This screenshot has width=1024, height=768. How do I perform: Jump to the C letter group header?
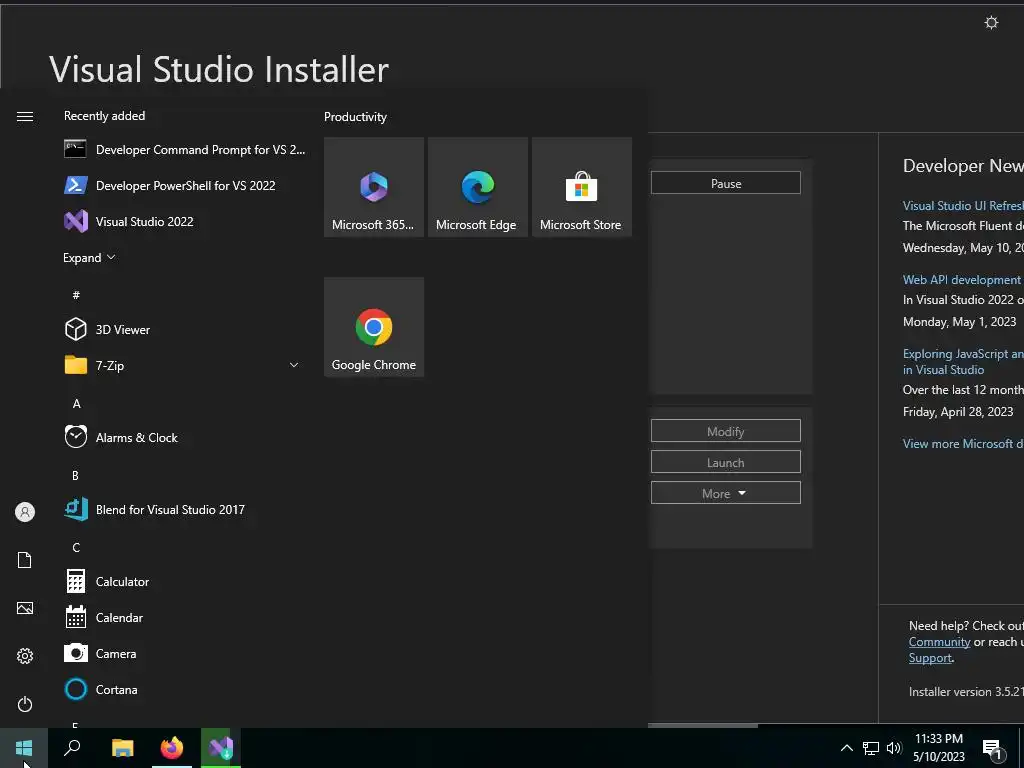tap(76, 547)
